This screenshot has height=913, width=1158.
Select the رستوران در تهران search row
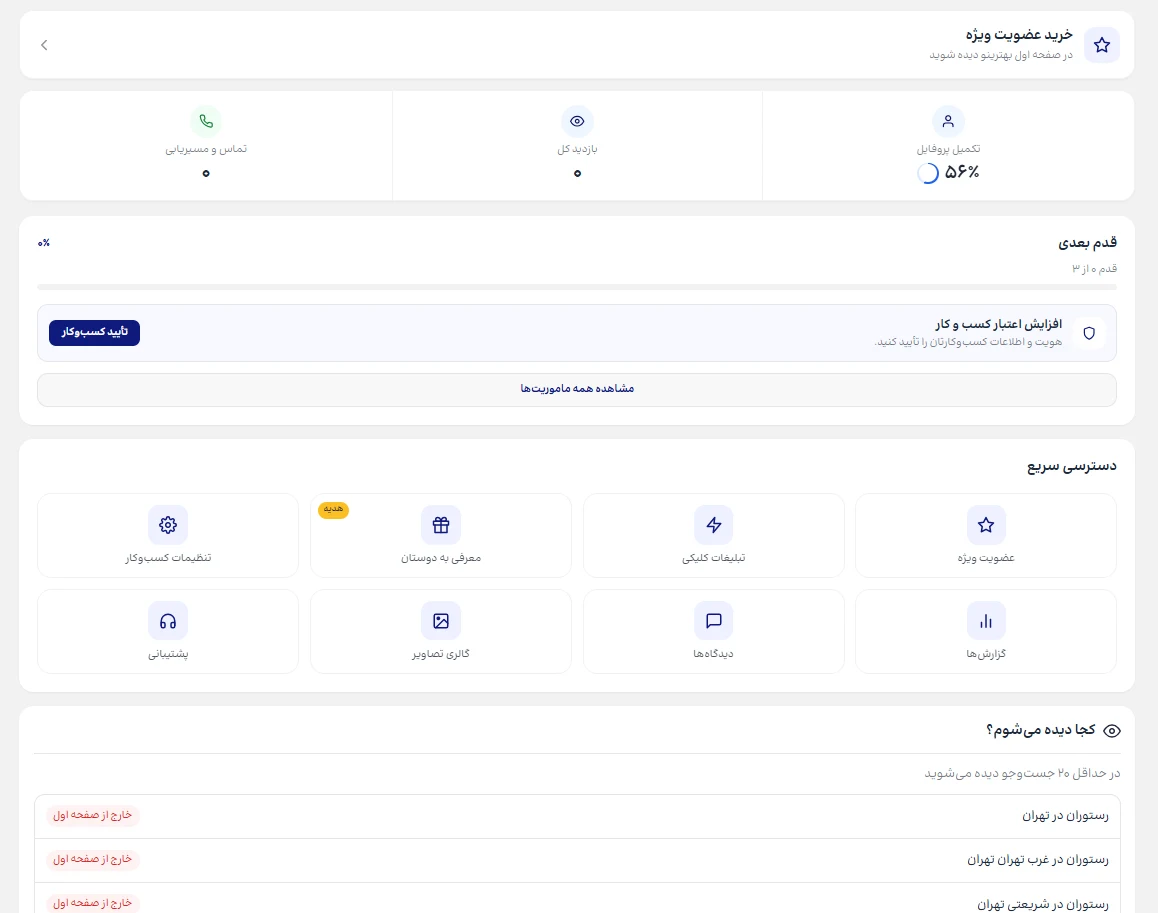coord(577,816)
